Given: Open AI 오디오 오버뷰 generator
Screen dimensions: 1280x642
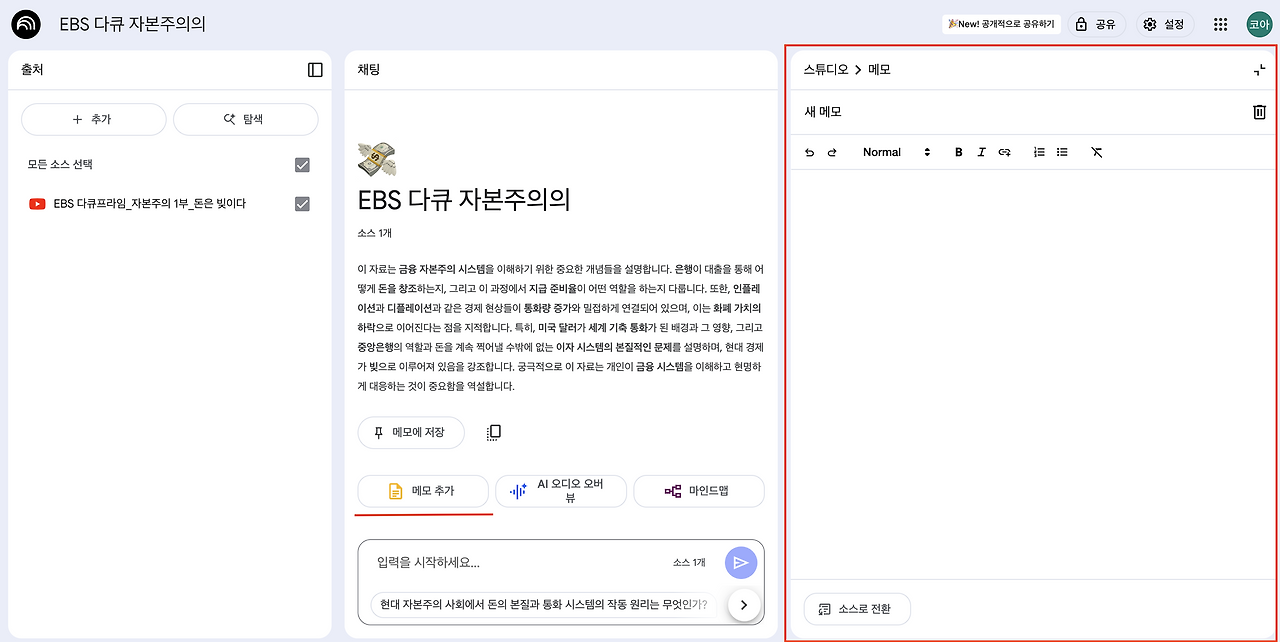Looking at the screenshot, I should tap(561, 491).
